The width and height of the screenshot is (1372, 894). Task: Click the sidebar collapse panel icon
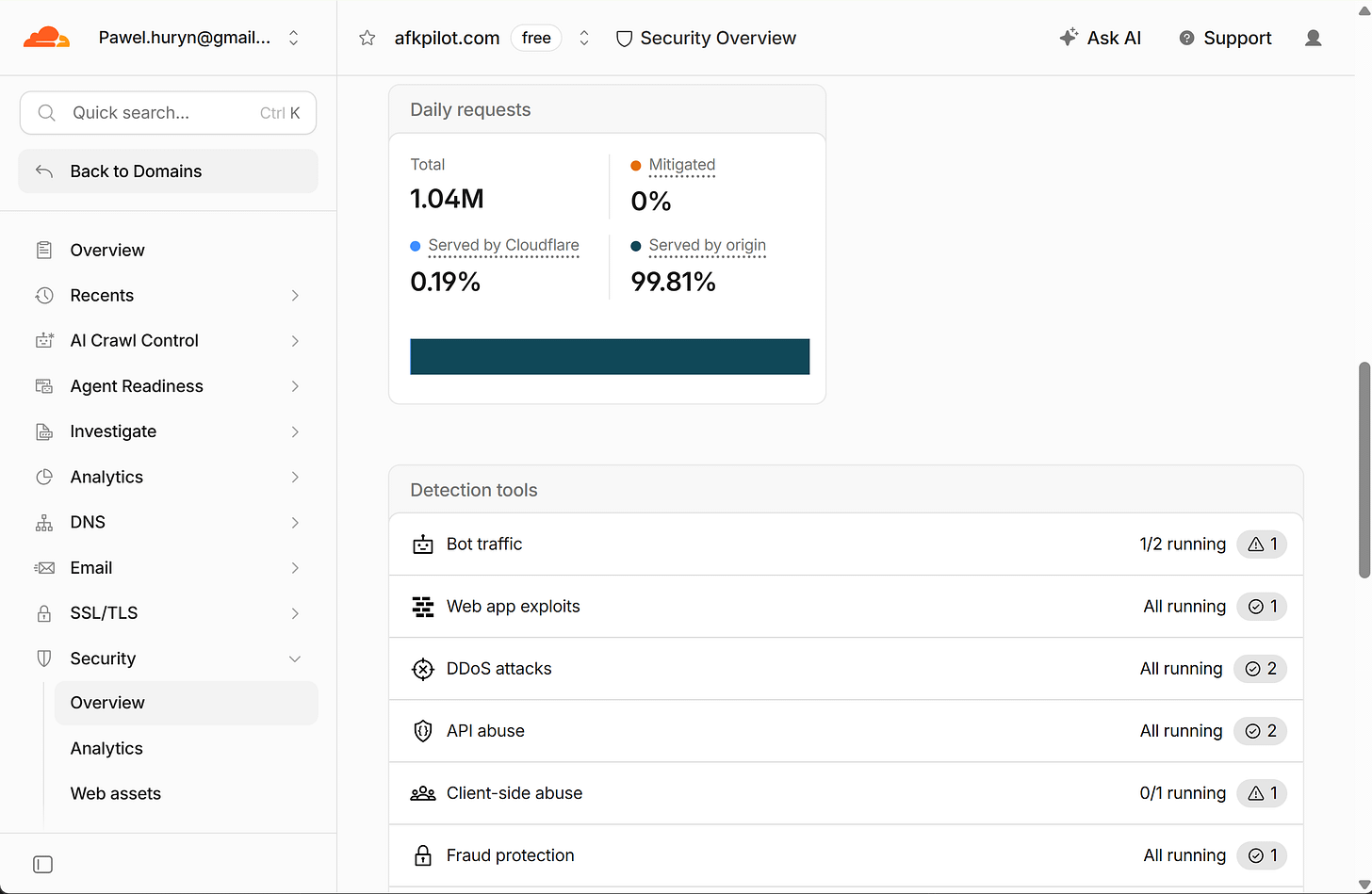pos(42,864)
